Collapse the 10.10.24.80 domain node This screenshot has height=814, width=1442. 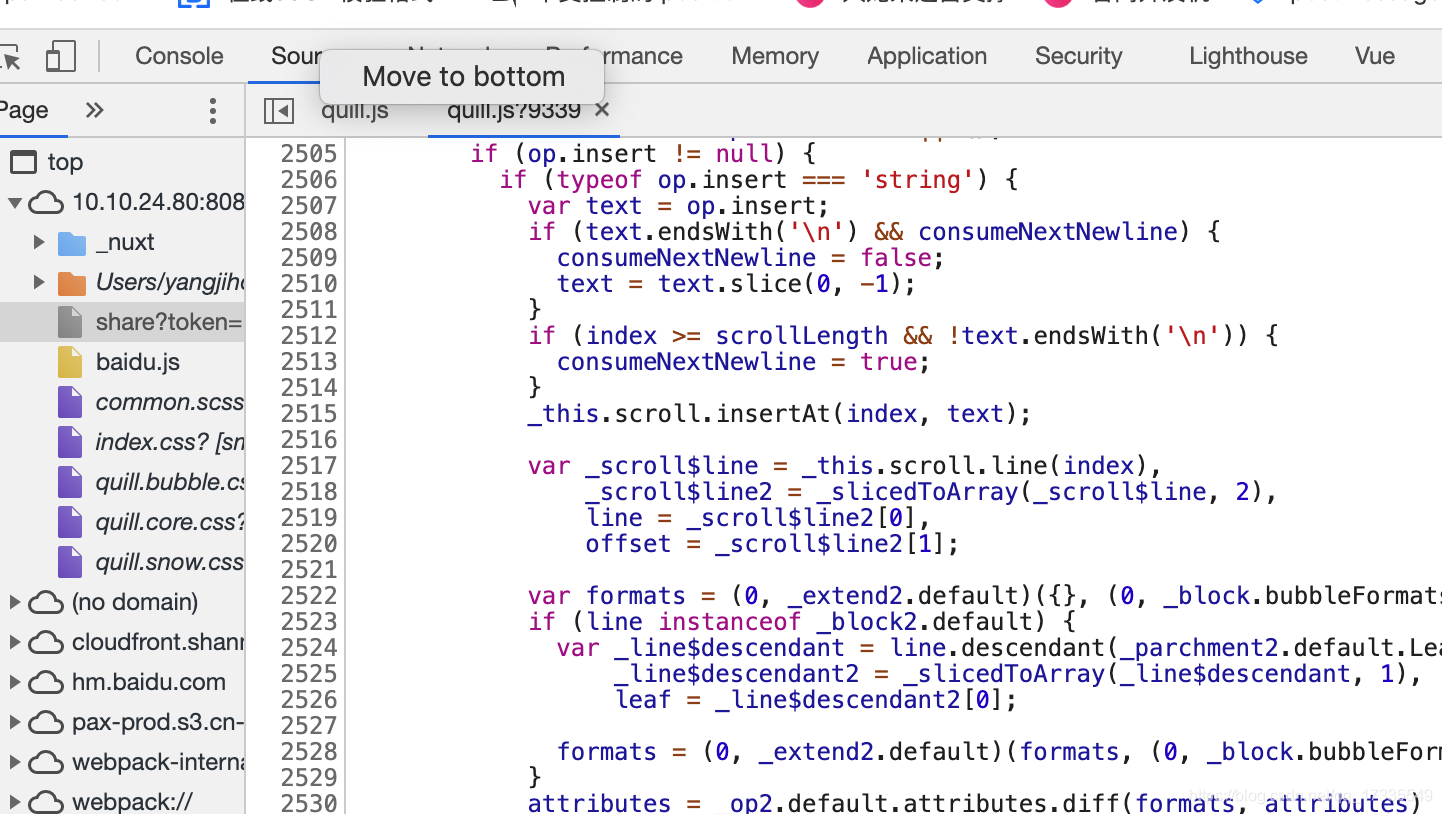point(15,202)
